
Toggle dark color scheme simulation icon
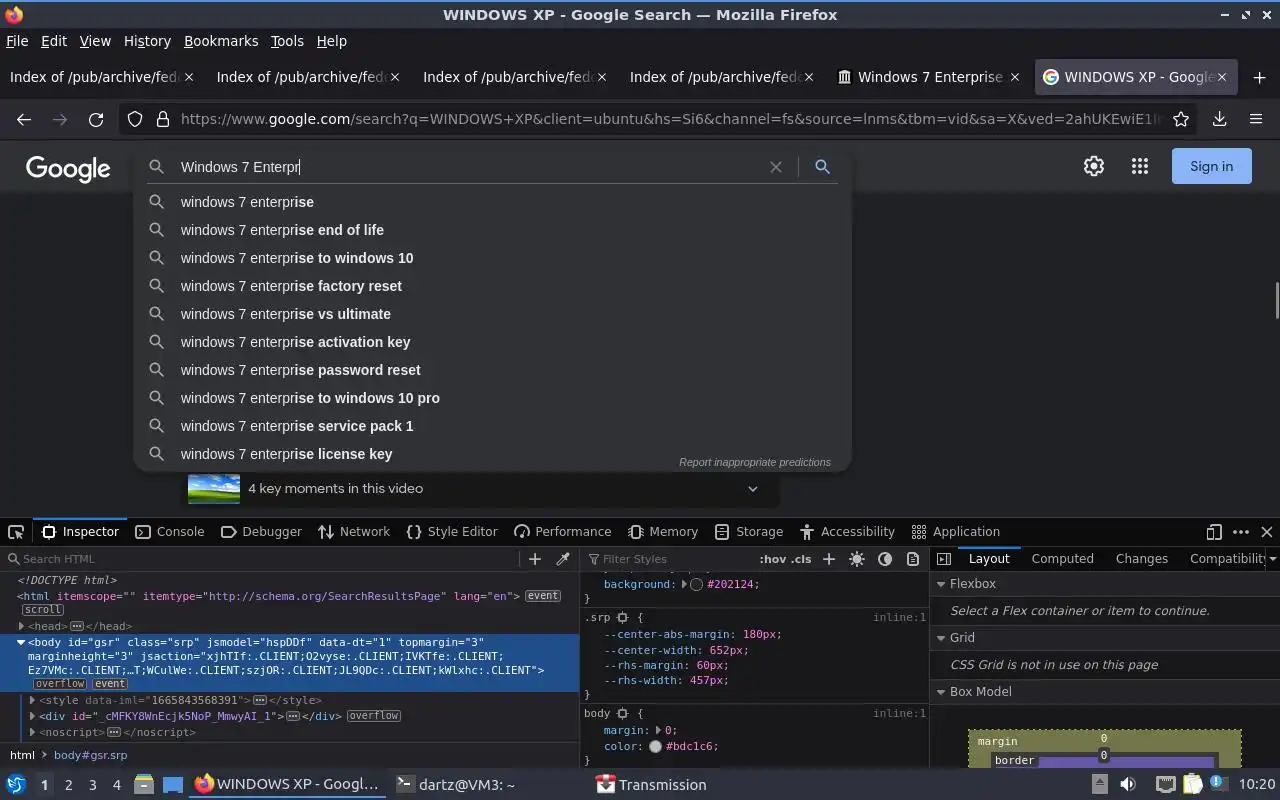click(885, 559)
